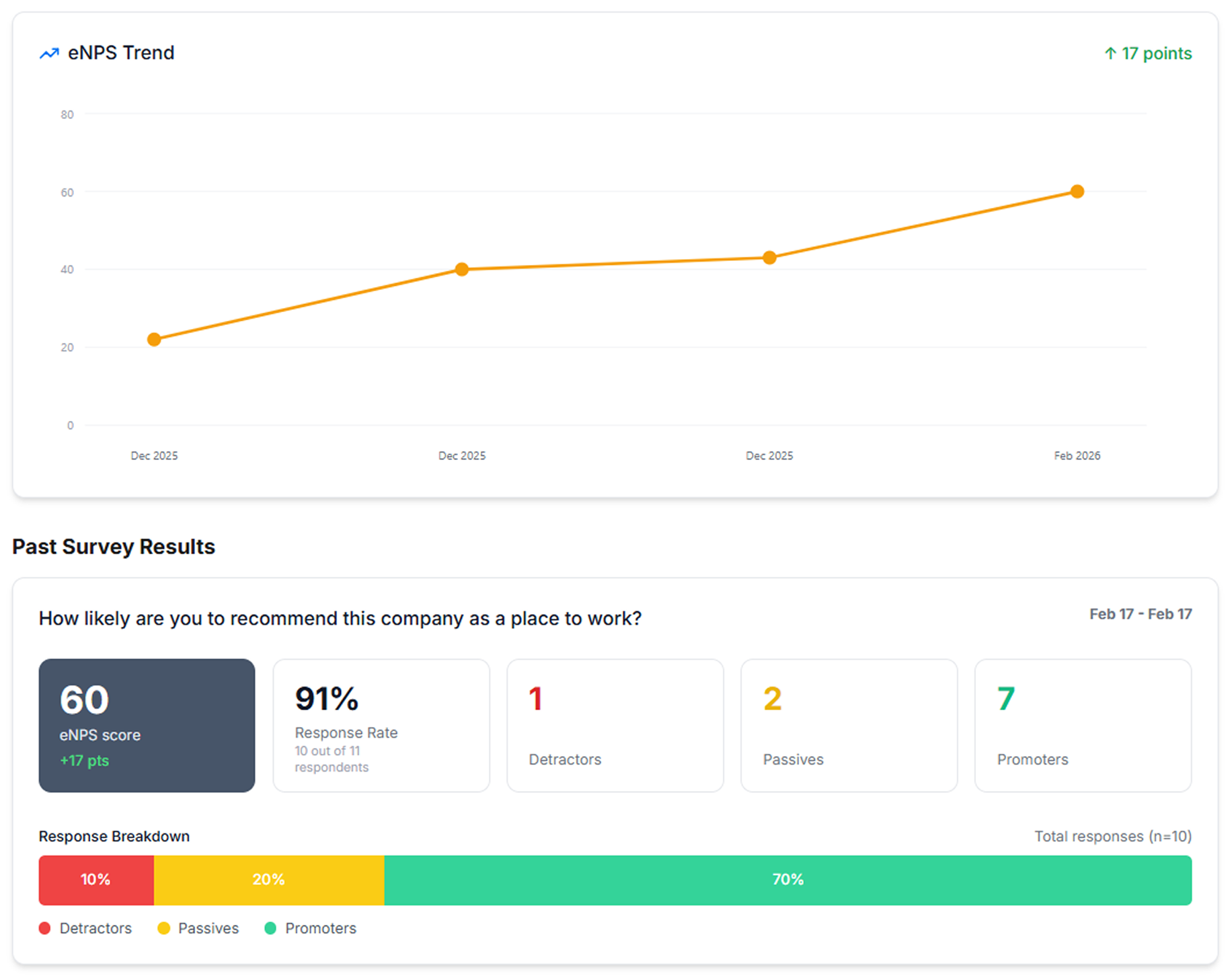This screenshot has height=980, width=1232.
Task: Open the Detractors count card
Action: (615, 725)
